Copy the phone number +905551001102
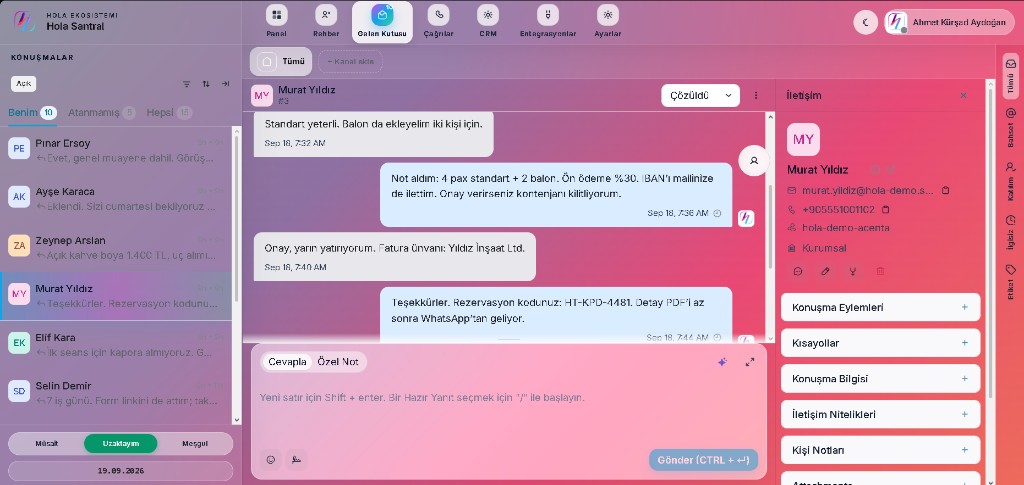 click(x=886, y=210)
